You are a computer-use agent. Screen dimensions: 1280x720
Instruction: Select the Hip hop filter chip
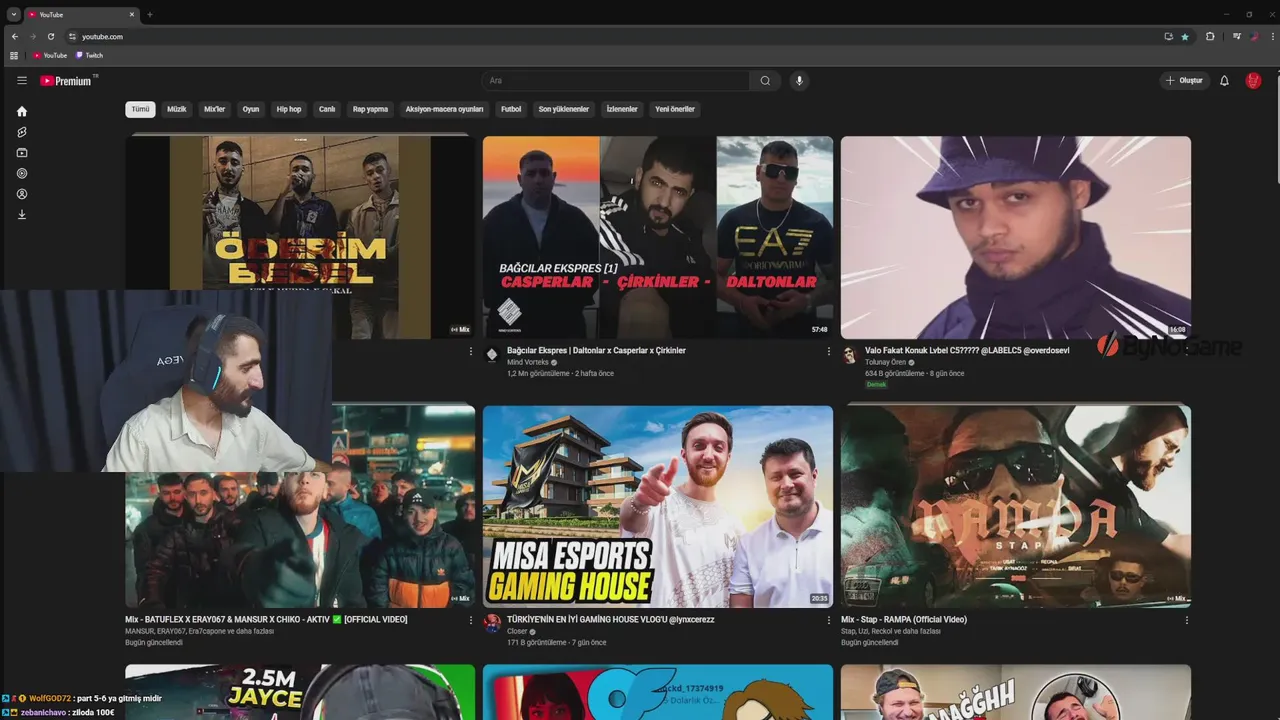pos(289,109)
